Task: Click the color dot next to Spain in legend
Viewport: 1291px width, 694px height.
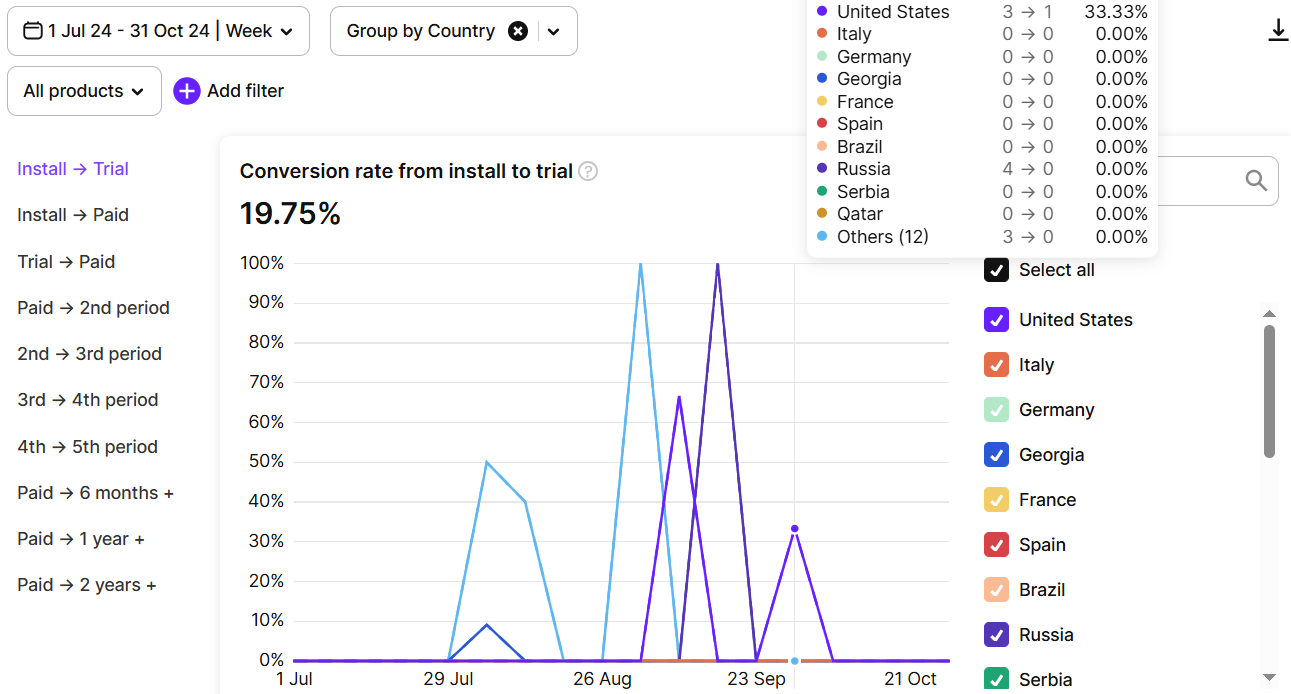Action: pyautogui.click(x=823, y=123)
